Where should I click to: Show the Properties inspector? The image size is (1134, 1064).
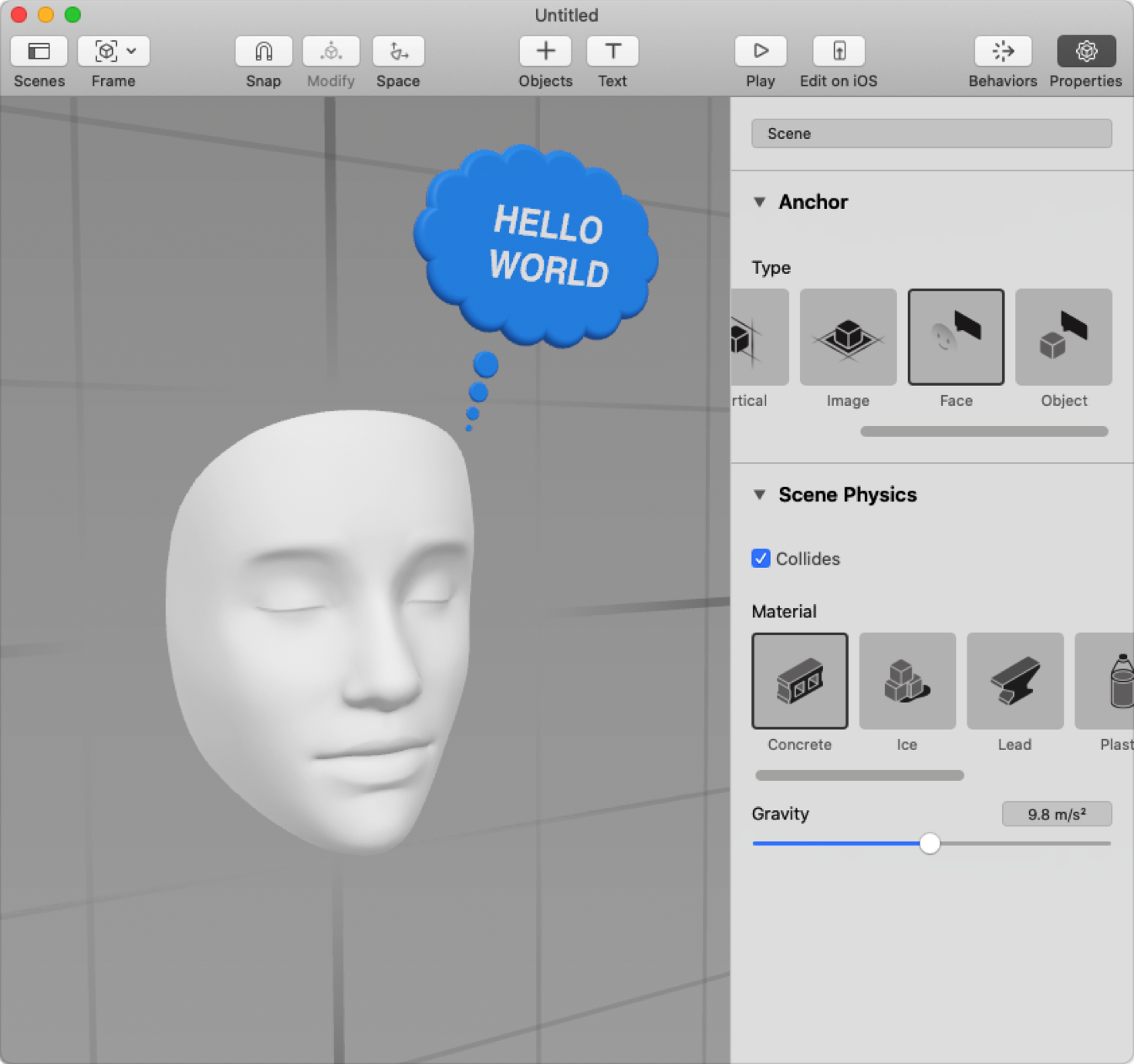click(1085, 51)
